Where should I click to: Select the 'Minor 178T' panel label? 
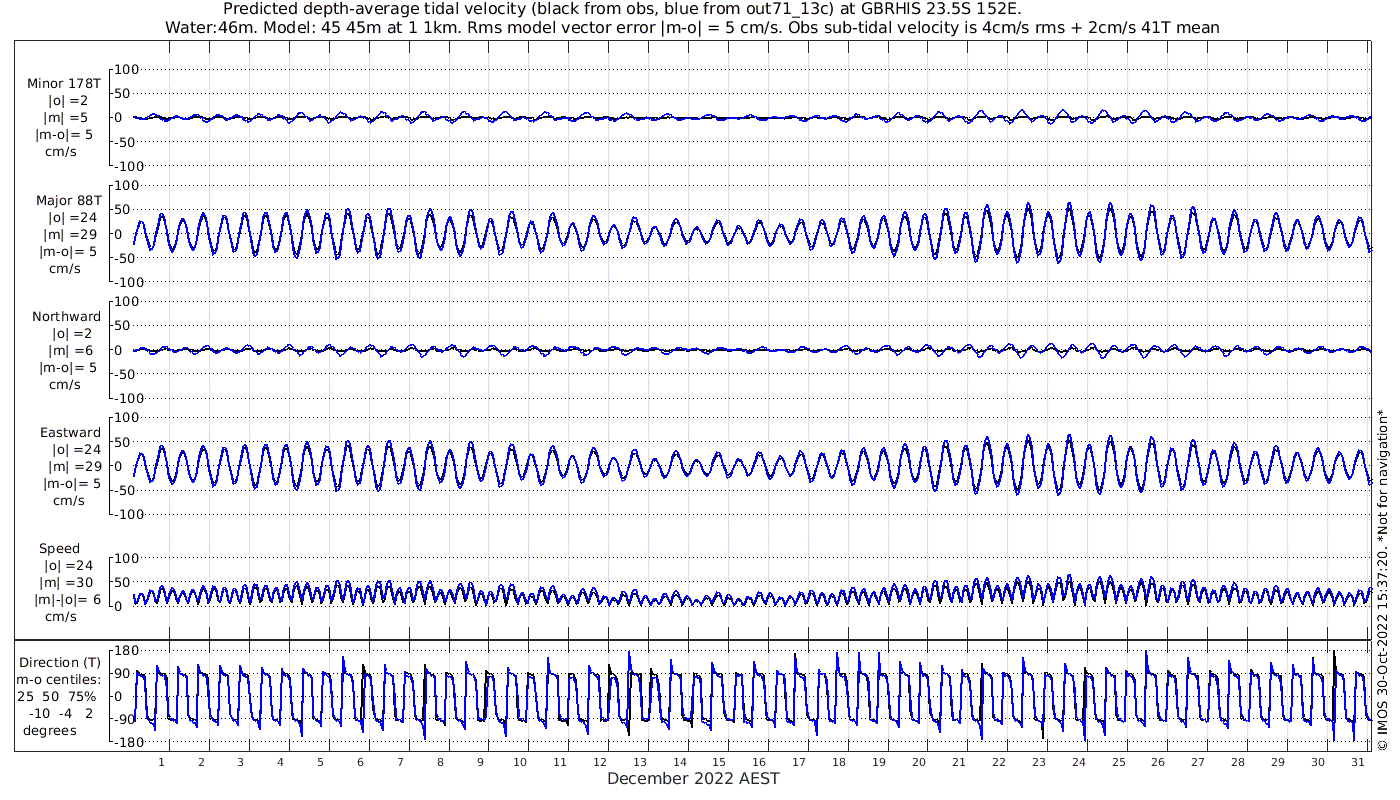(64, 84)
